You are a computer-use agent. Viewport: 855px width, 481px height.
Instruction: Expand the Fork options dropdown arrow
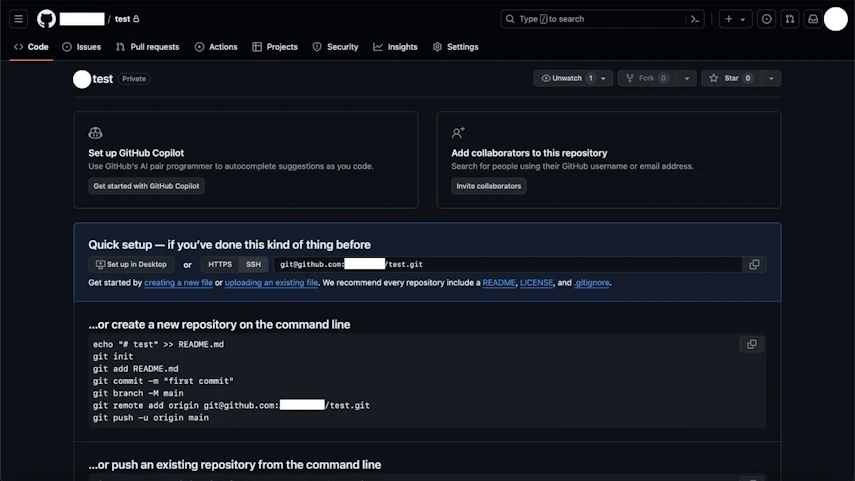point(687,79)
